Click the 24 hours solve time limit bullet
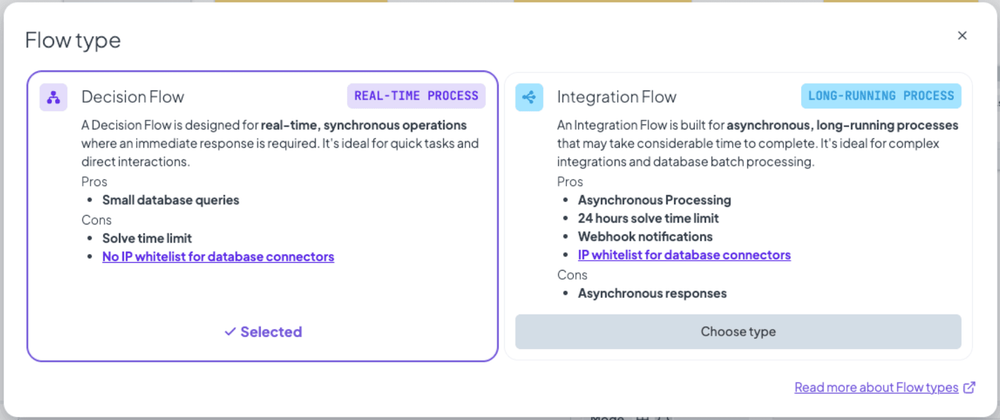1000x420 pixels. 649,219
